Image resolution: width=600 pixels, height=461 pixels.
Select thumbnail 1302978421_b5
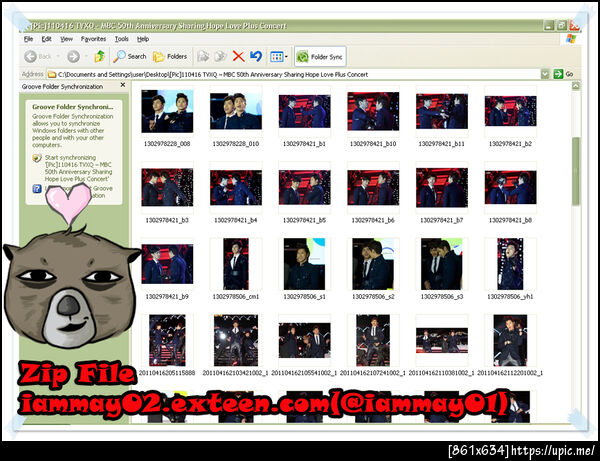305,187
